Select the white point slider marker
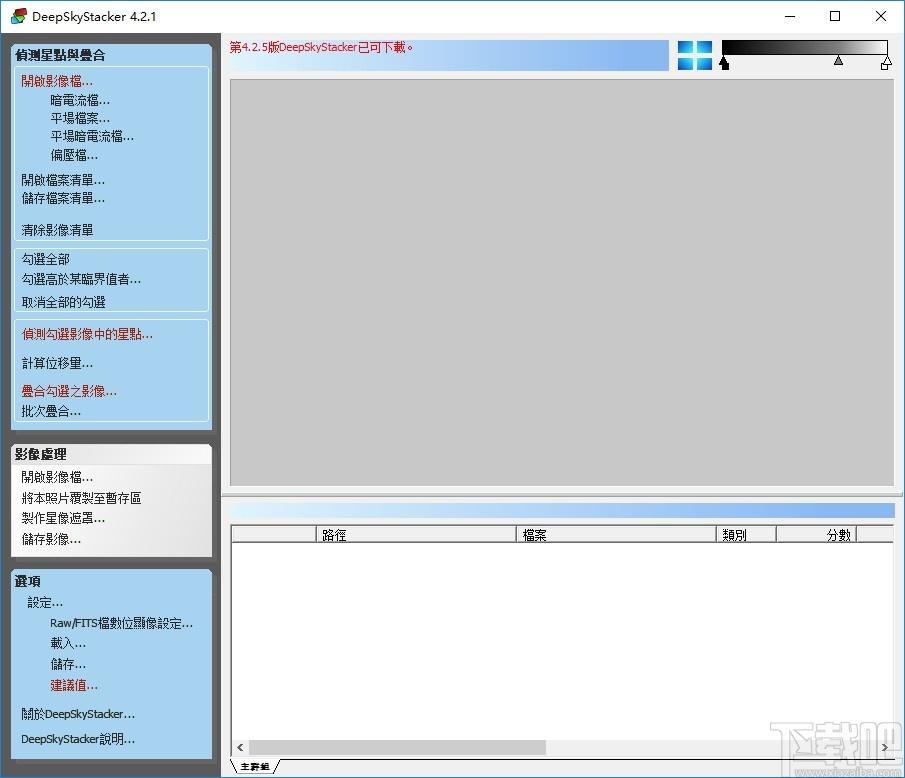The height and width of the screenshot is (778, 905). click(886, 63)
